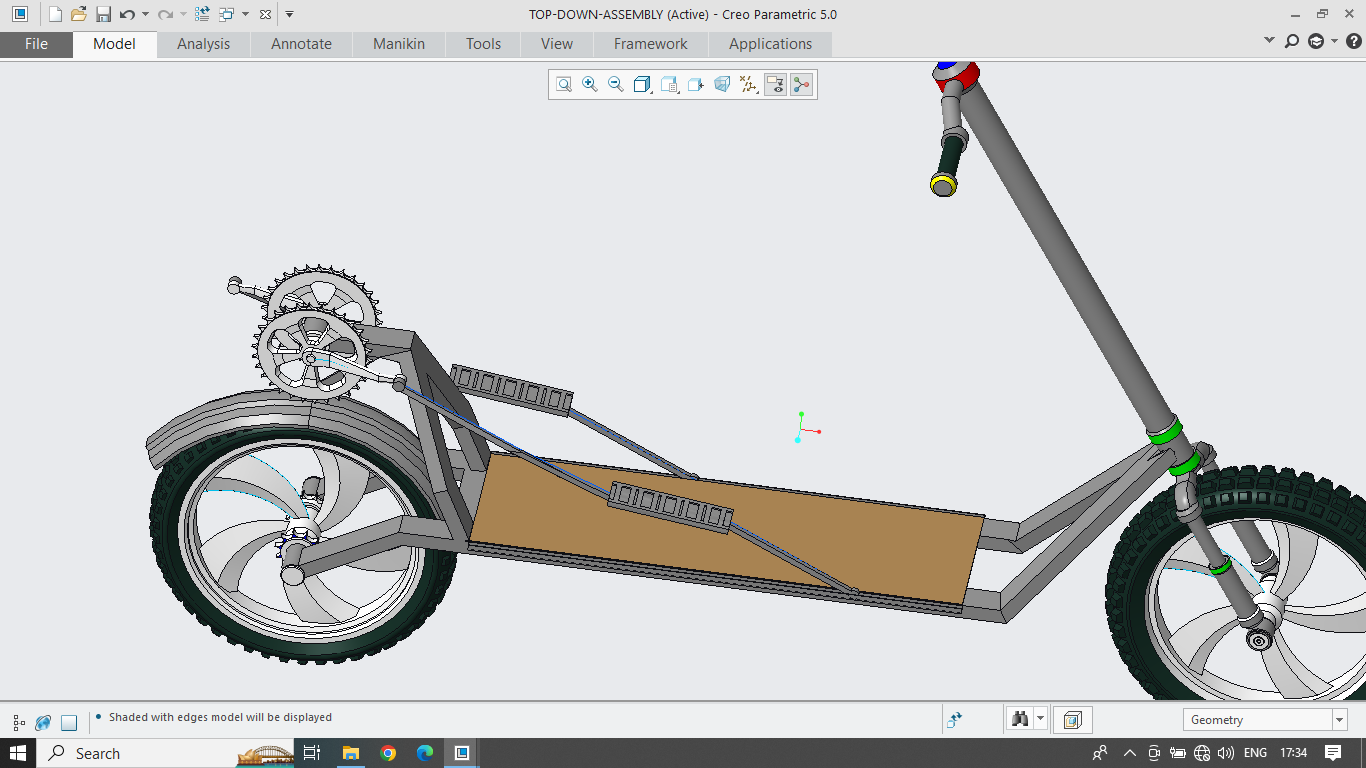Switch to the Analysis ribbon tab
1366x768 pixels.
[203, 44]
